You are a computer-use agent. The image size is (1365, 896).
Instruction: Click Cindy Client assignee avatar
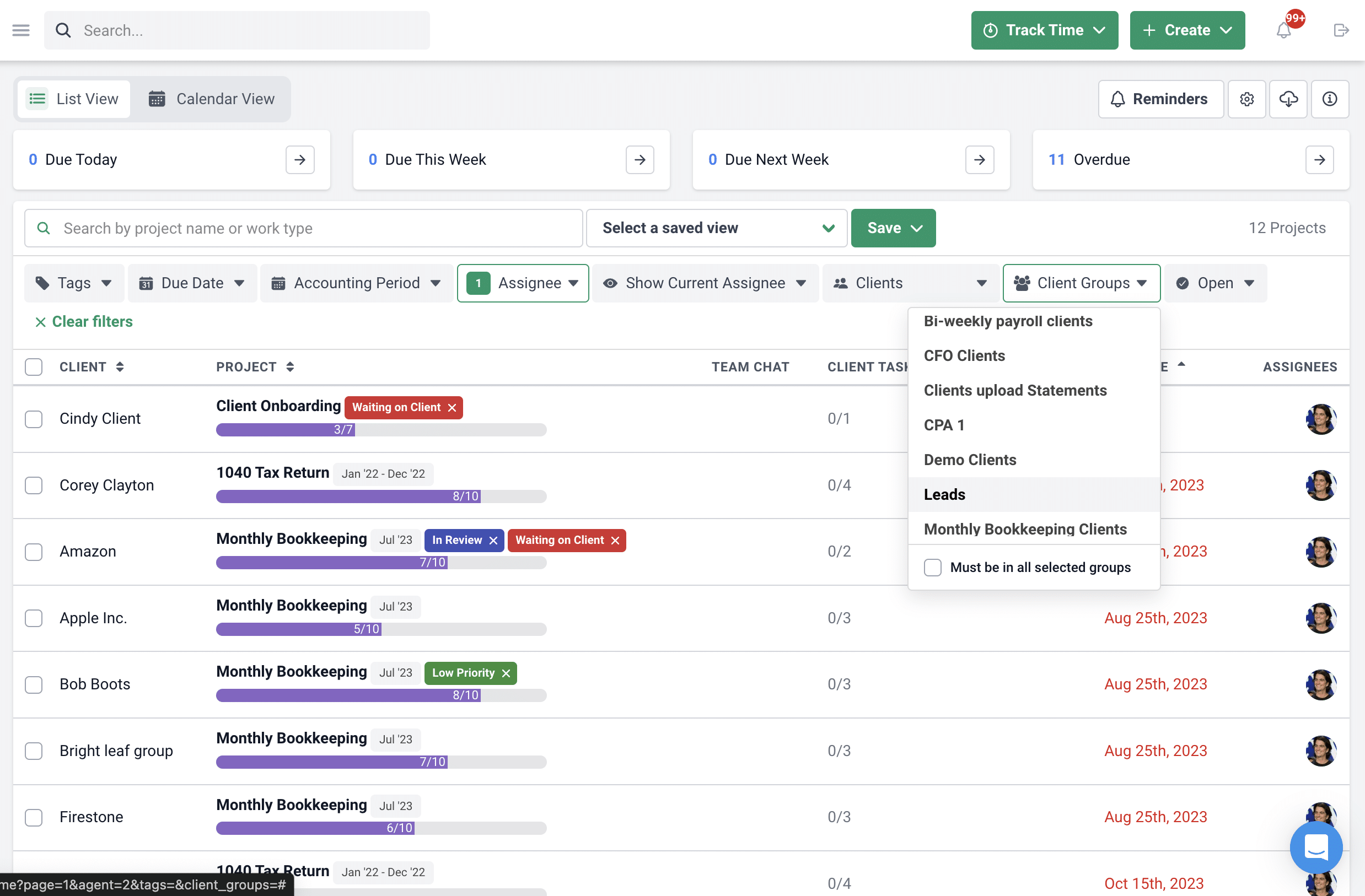(1321, 419)
